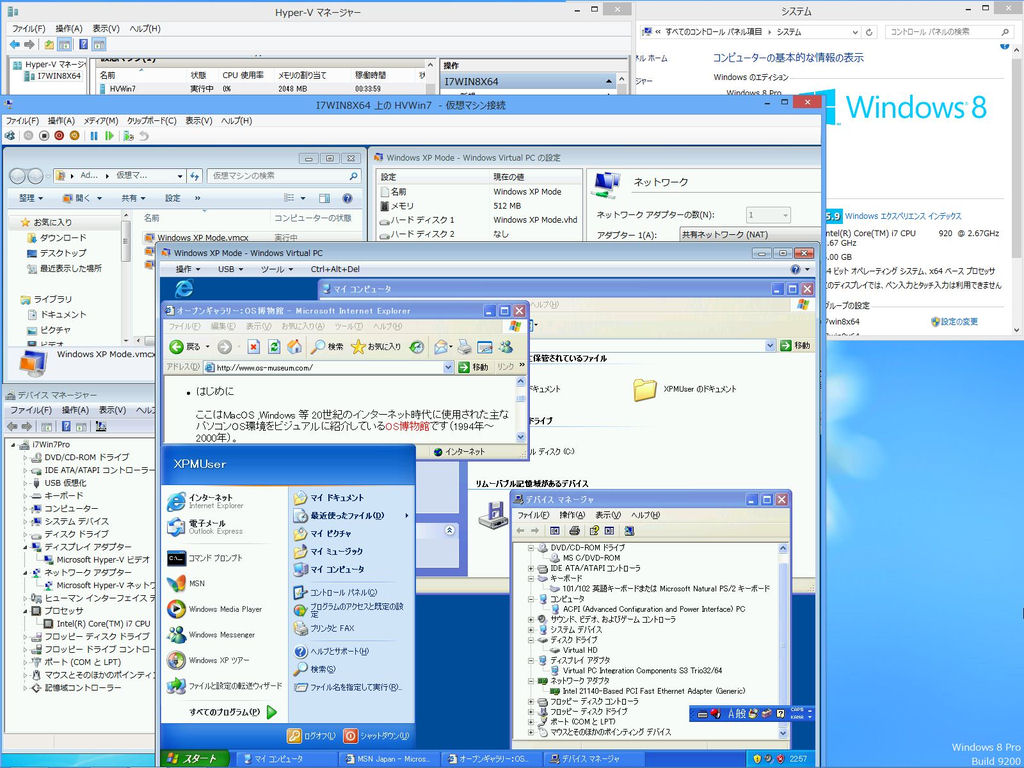Open クリップボード(C) menu in HVWin7 connection window
This screenshot has width=1024, height=768.
[152, 121]
